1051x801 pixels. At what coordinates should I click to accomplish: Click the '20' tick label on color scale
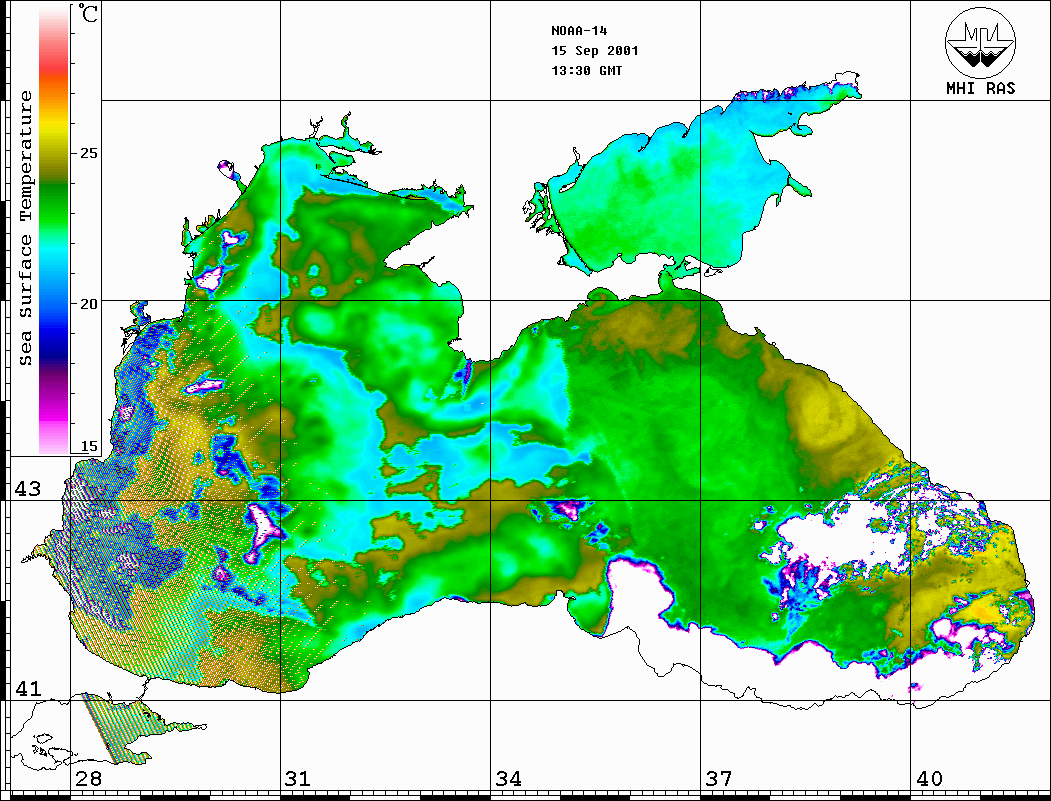point(88,304)
